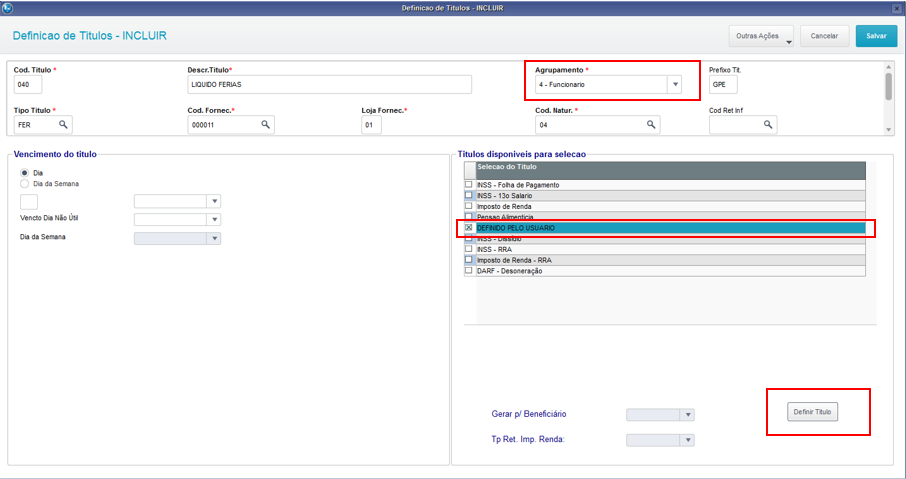
Task: Select the INSS - RRA row text
Action: (x=494, y=250)
